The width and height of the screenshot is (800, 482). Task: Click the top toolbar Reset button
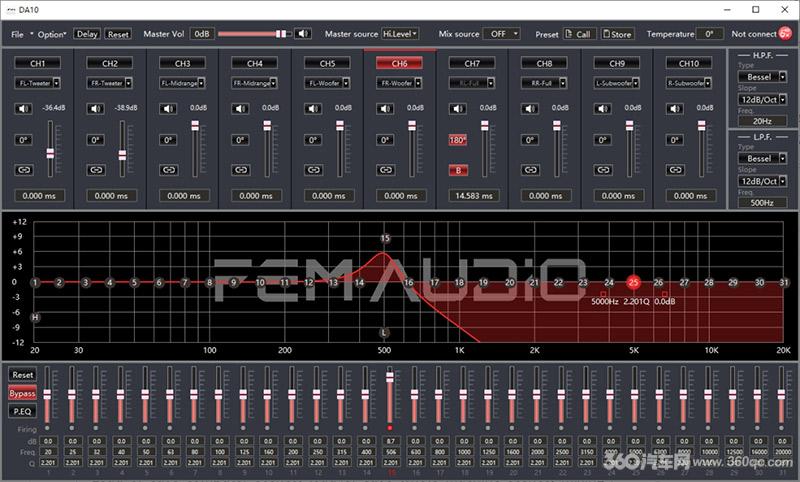[118, 34]
